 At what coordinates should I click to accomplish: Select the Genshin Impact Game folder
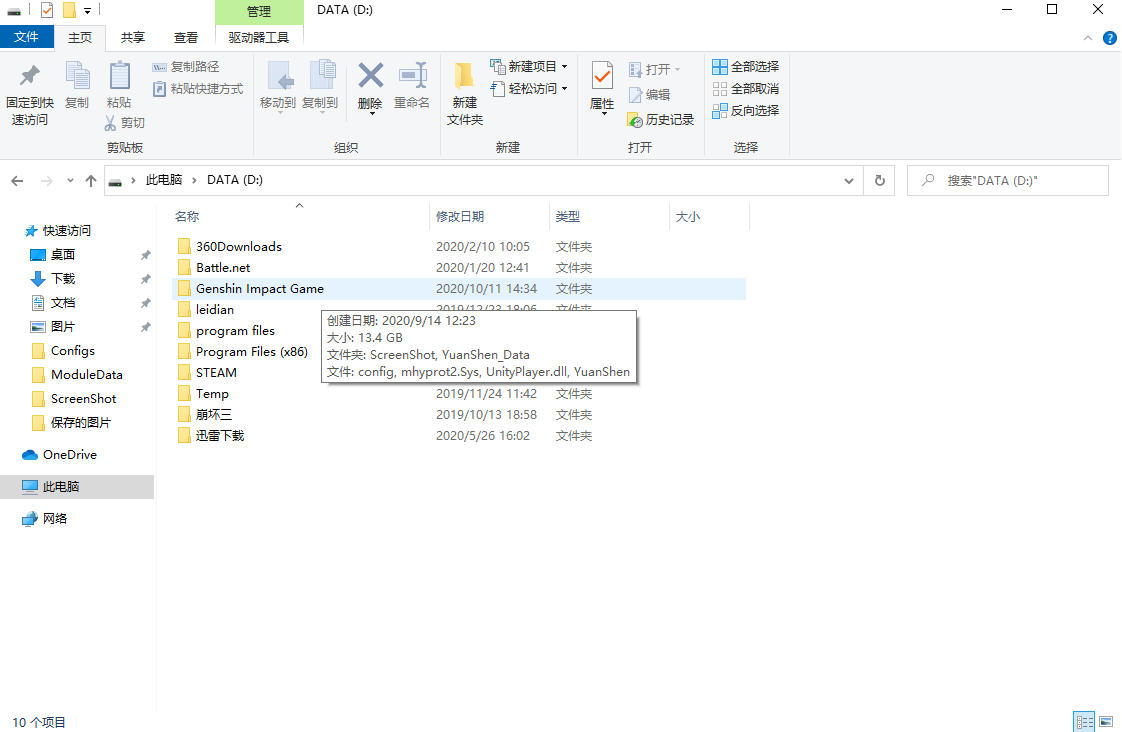(x=459, y=289)
